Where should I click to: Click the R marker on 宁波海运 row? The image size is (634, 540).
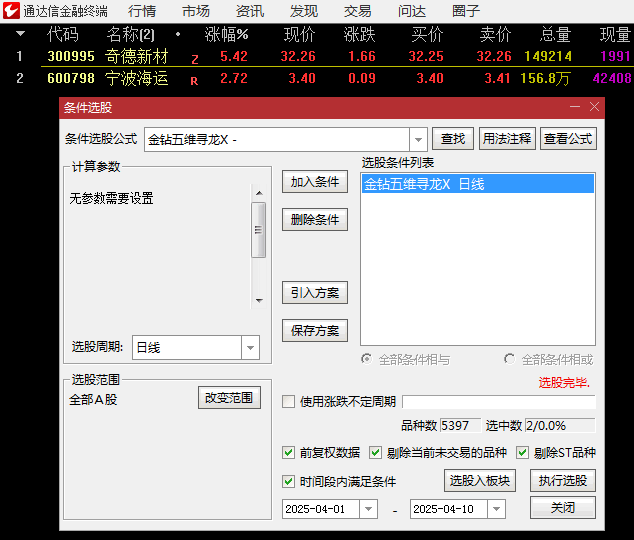pyautogui.click(x=194, y=81)
